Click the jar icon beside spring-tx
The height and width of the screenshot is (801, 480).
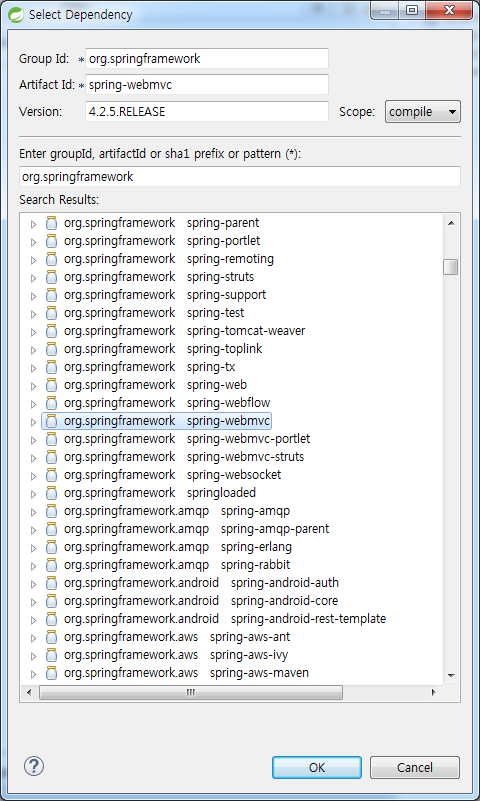pos(51,367)
